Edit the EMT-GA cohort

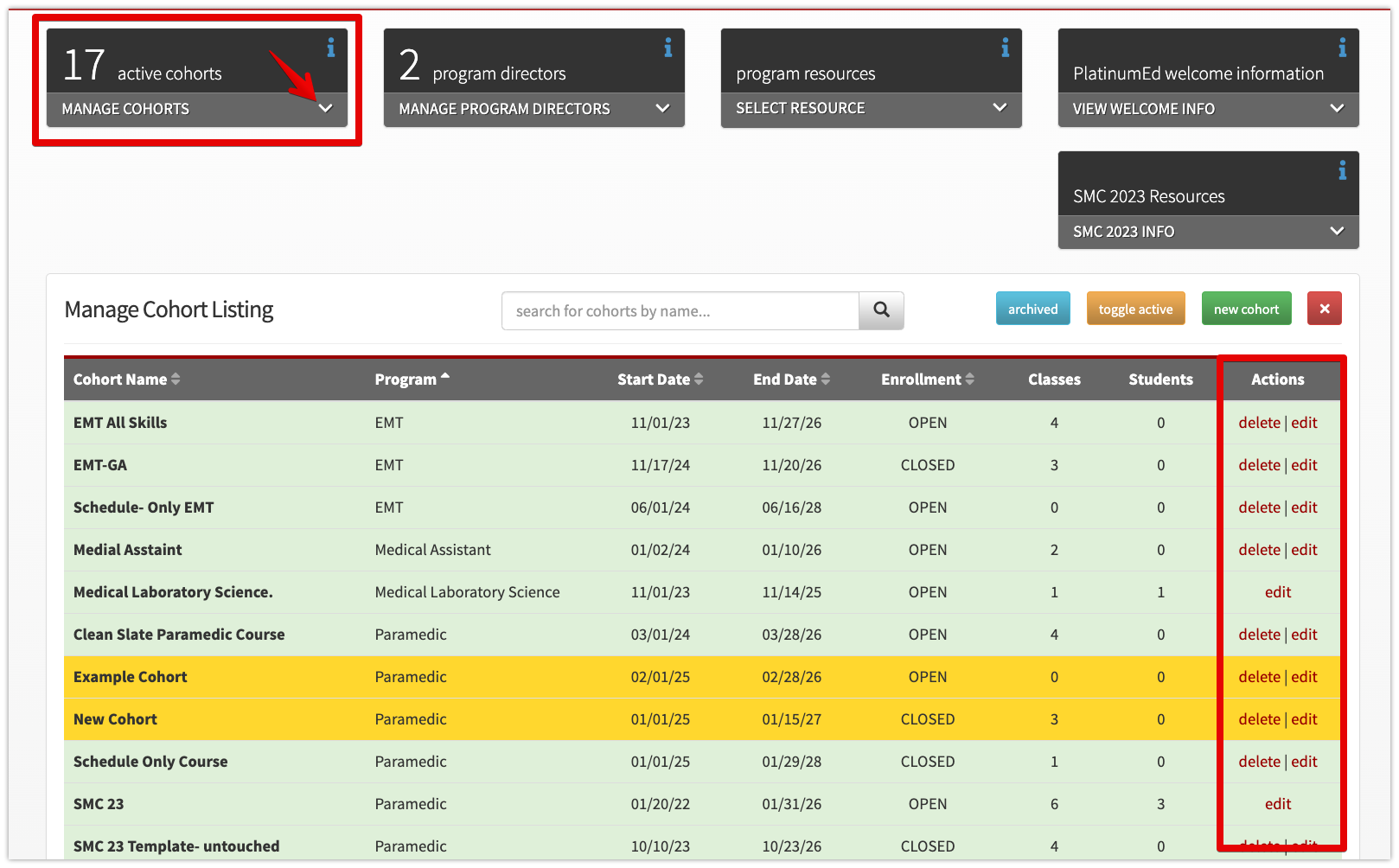point(1304,465)
